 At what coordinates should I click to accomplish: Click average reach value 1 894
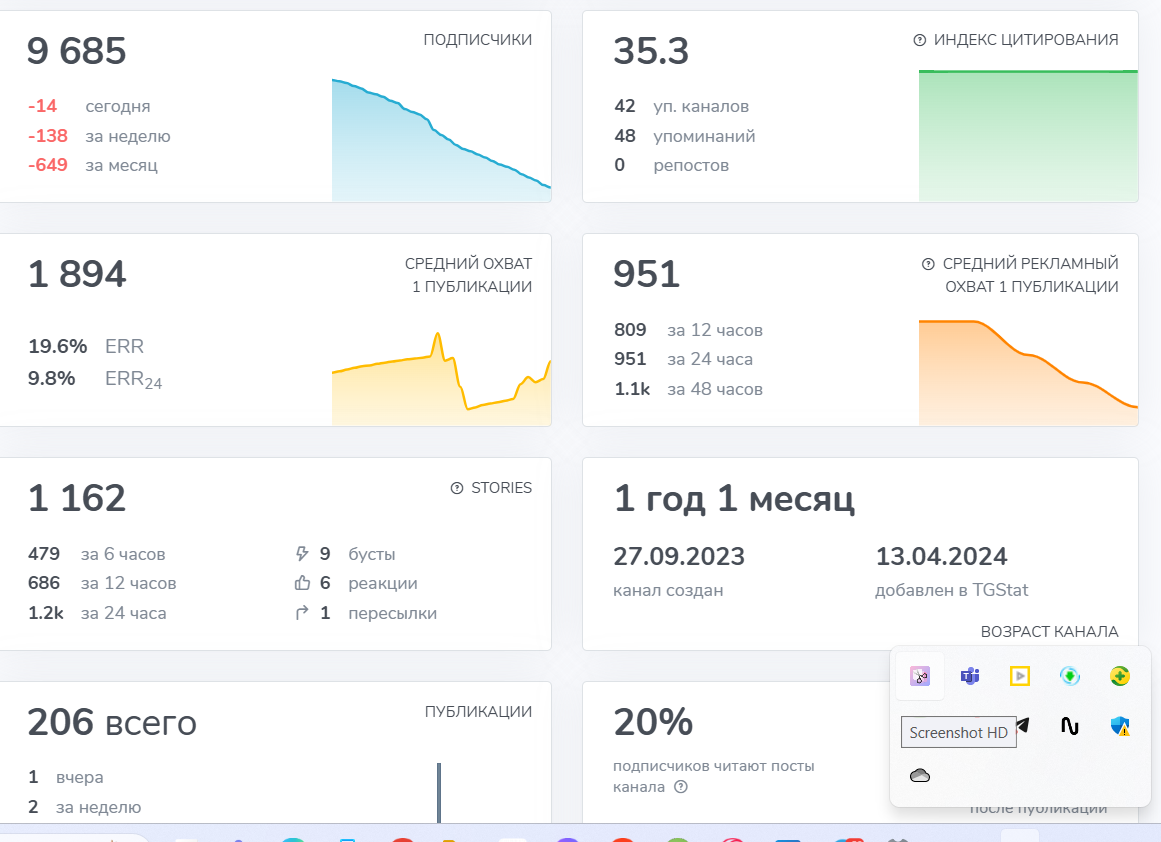click(x=77, y=274)
